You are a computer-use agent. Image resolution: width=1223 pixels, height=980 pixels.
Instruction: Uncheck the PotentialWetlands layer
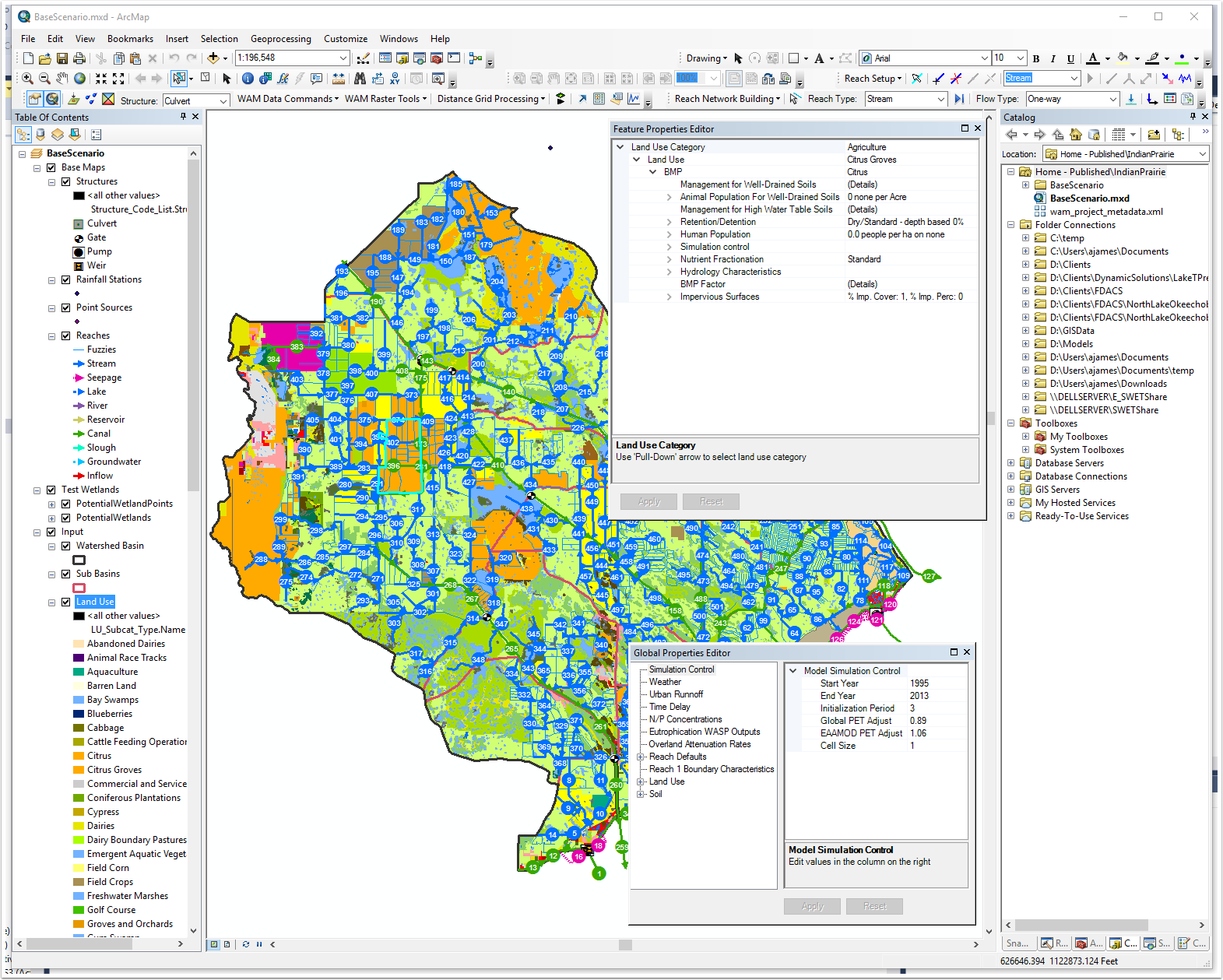tap(66, 518)
